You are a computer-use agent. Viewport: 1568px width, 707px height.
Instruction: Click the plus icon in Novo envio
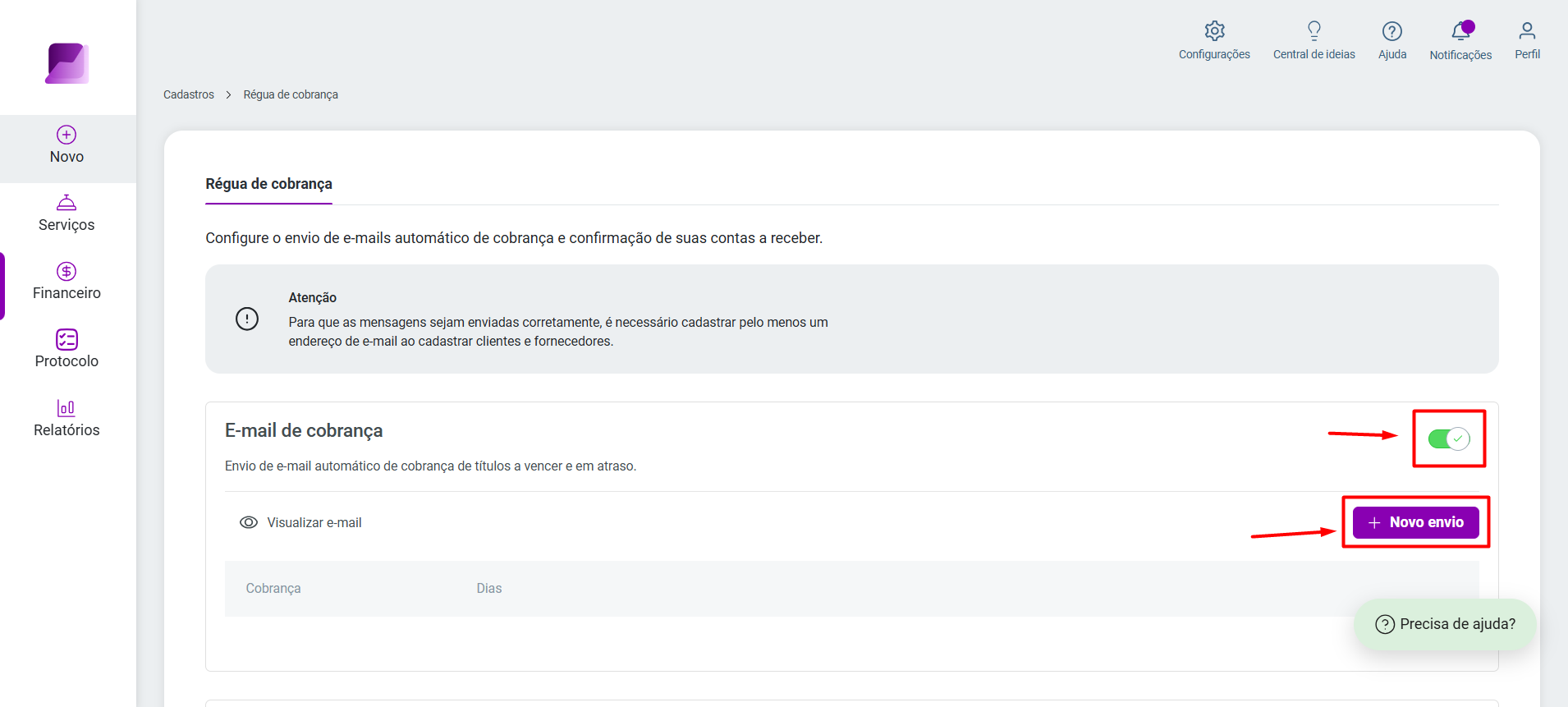click(1374, 522)
